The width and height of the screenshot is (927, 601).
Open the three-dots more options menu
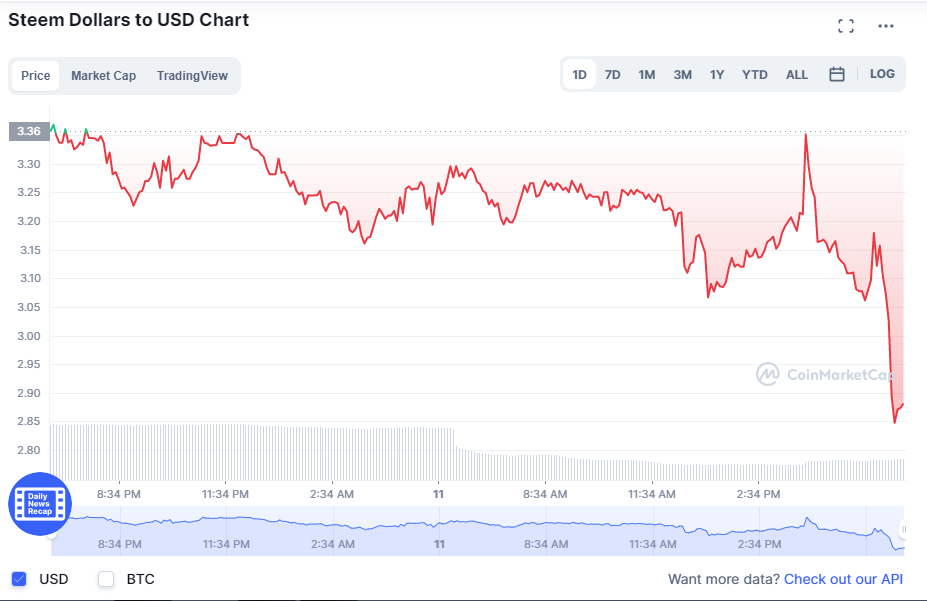(x=886, y=26)
